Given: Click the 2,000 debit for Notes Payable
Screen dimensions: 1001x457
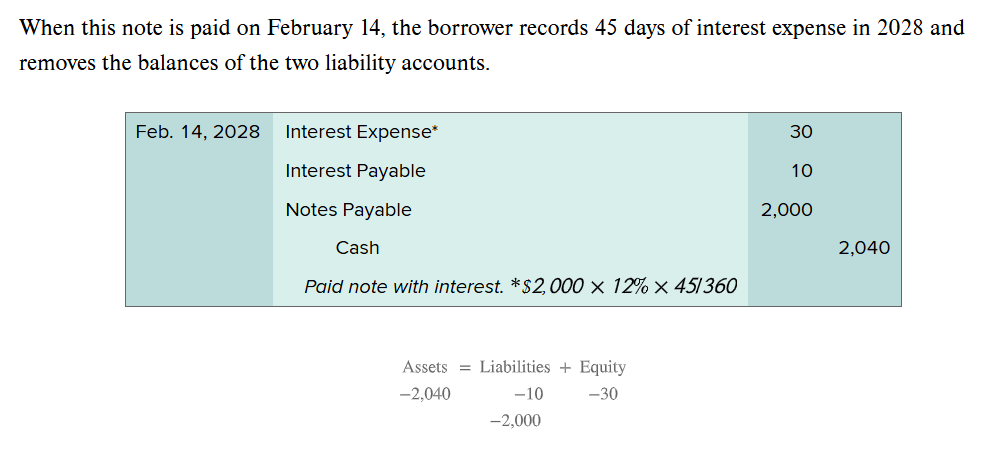Looking at the screenshot, I should pos(787,210).
